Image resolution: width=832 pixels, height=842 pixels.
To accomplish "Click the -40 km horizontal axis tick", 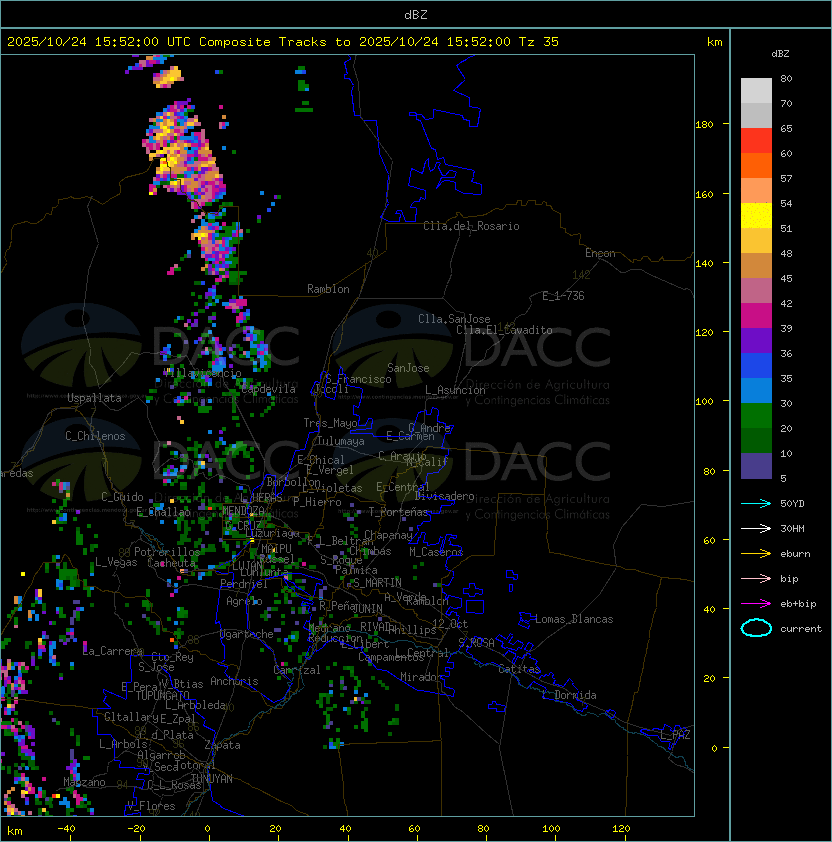I will pos(66,828).
